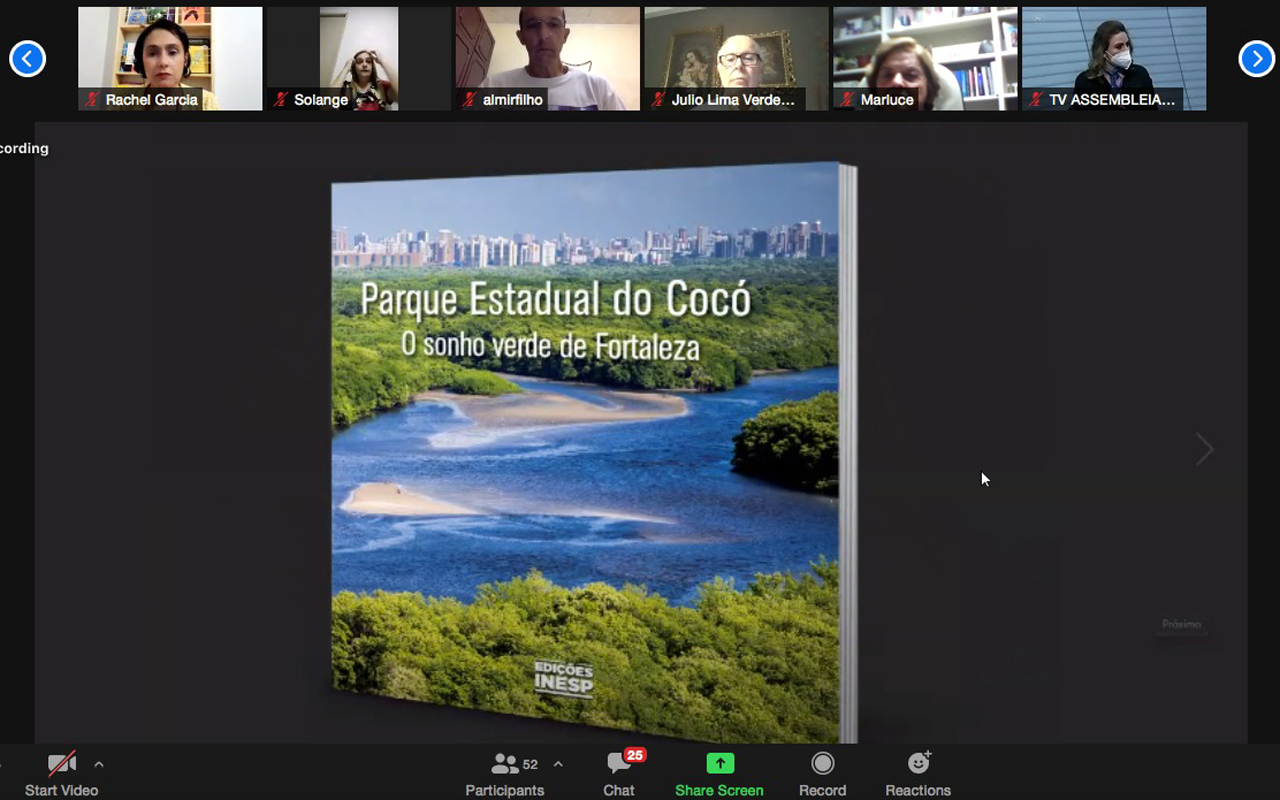The height and width of the screenshot is (800, 1280).
Task: Advance slide using the right chevron
Action: click(1204, 450)
